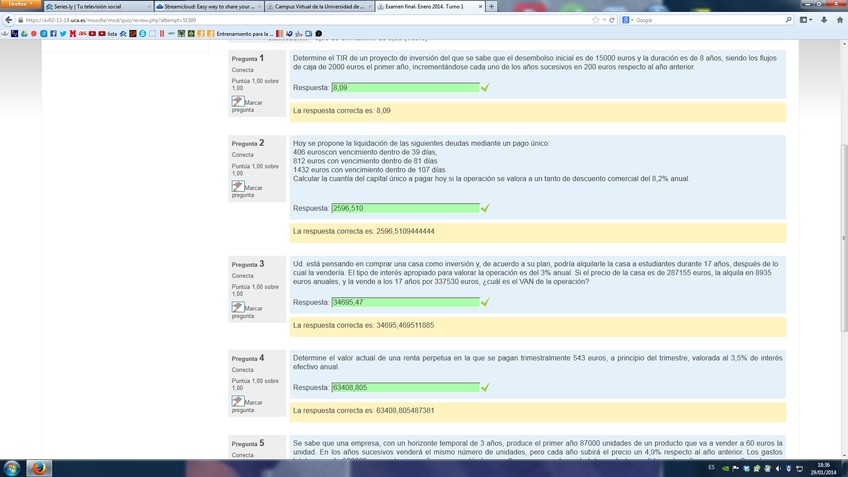
Task: Open the orange Firefox menu button
Action: tap(20, 4)
